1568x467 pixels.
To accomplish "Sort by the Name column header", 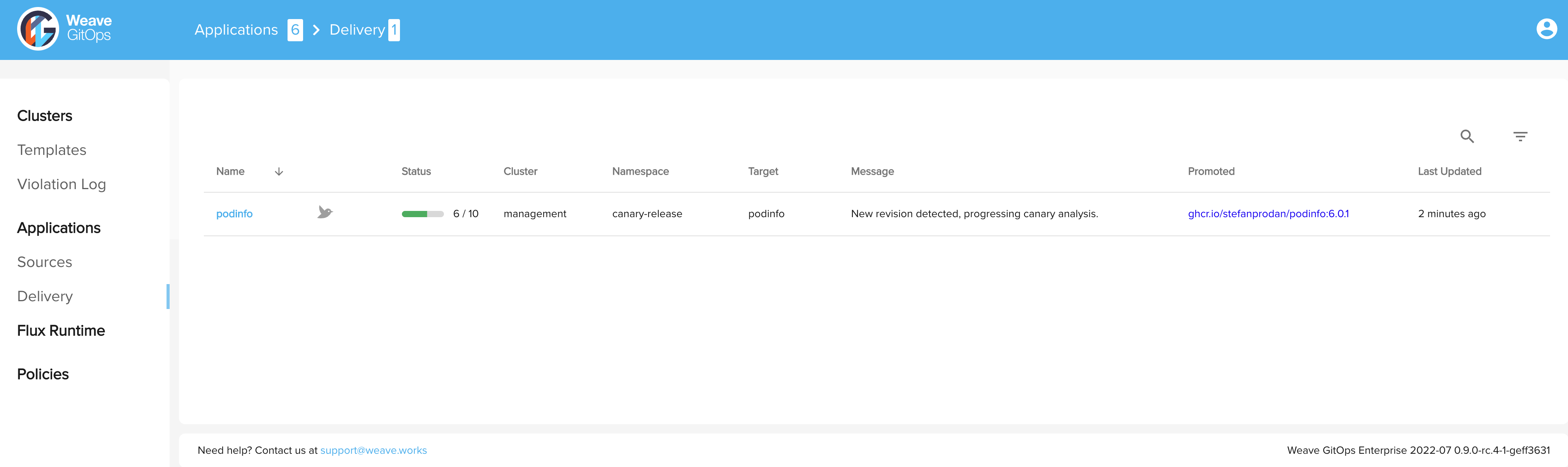I will tap(230, 172).
